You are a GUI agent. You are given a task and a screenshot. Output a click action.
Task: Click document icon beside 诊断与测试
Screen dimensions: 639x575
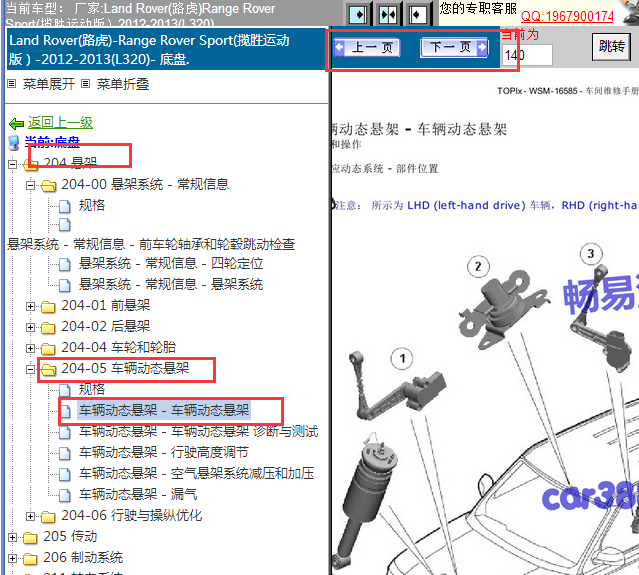(64, 432)
